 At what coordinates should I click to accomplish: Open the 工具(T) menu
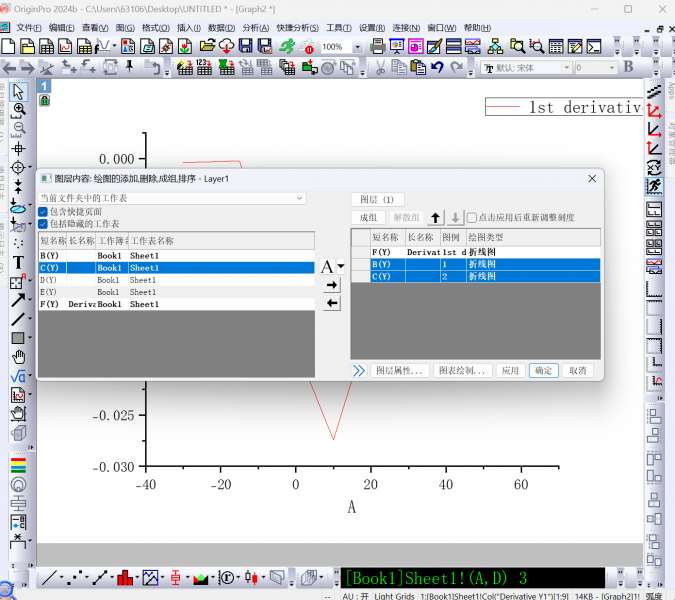[x=339, y=28]
